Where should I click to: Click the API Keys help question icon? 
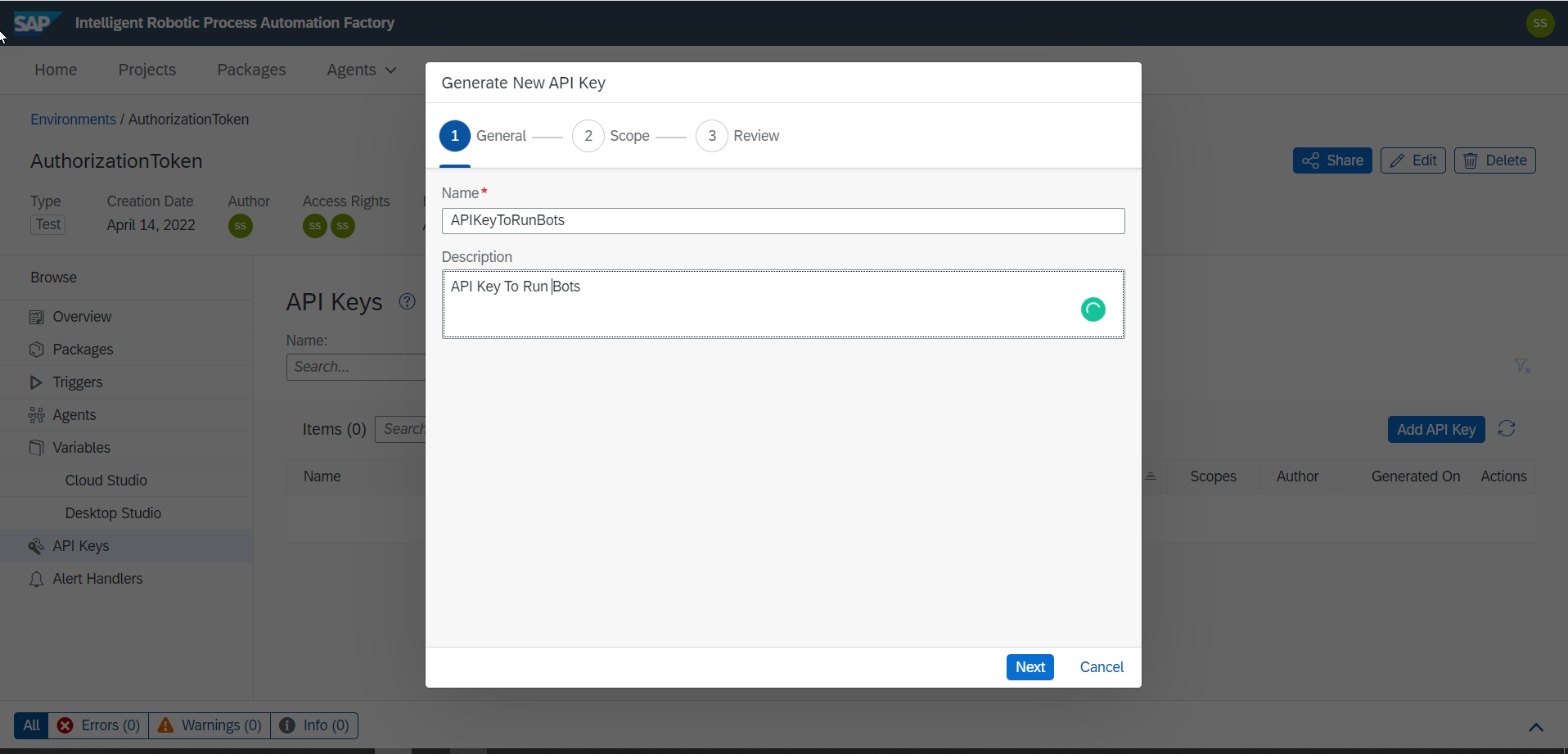[x=407, y=301]
